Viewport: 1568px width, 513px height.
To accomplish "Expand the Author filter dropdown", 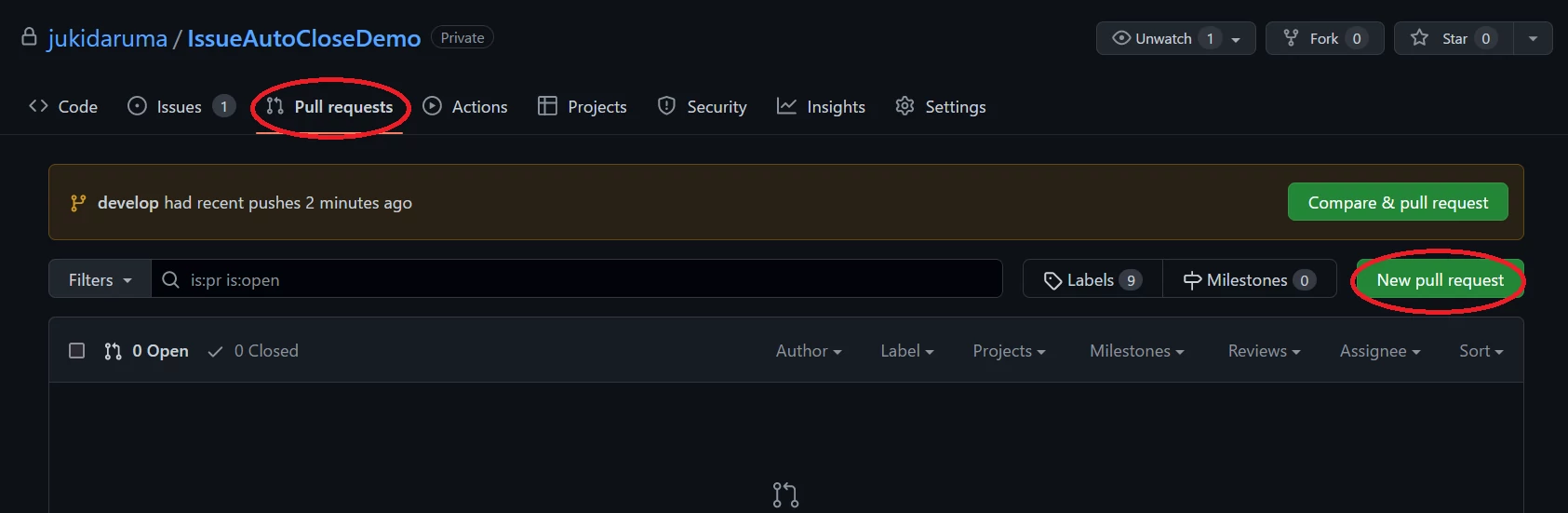I will click(809, 350).
